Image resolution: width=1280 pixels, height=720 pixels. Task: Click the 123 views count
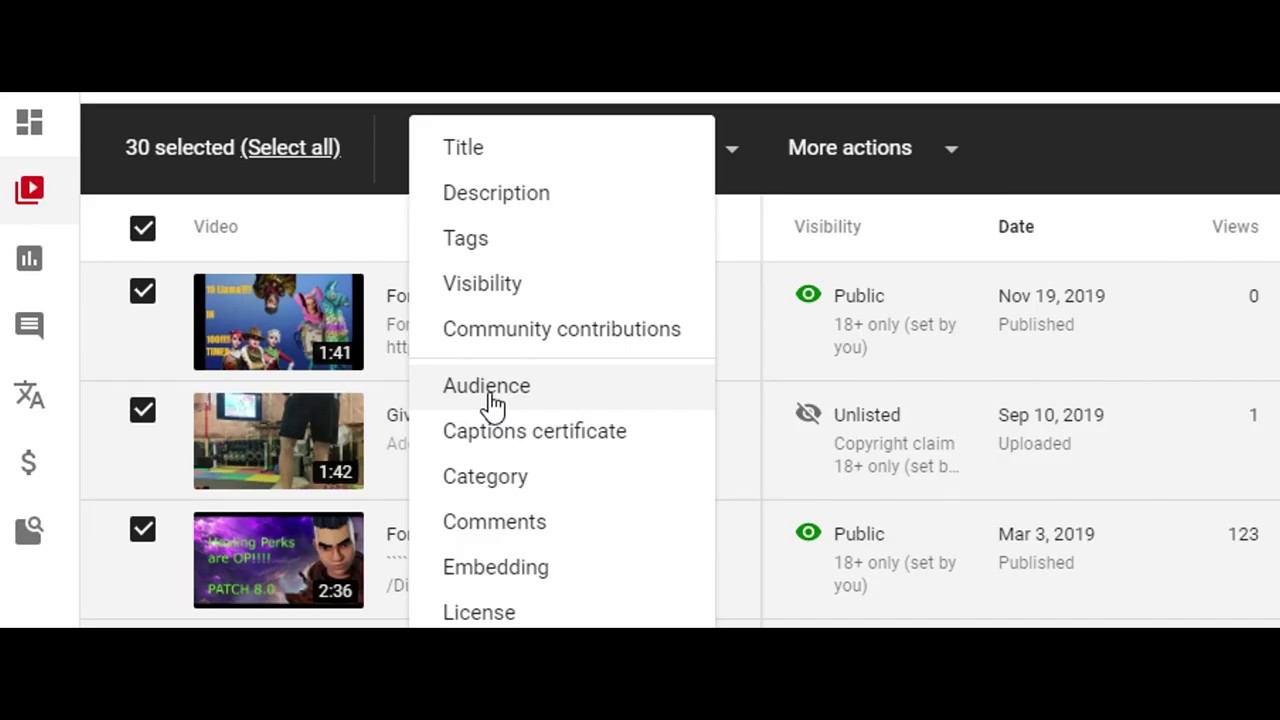click(x=1243, y=534)
